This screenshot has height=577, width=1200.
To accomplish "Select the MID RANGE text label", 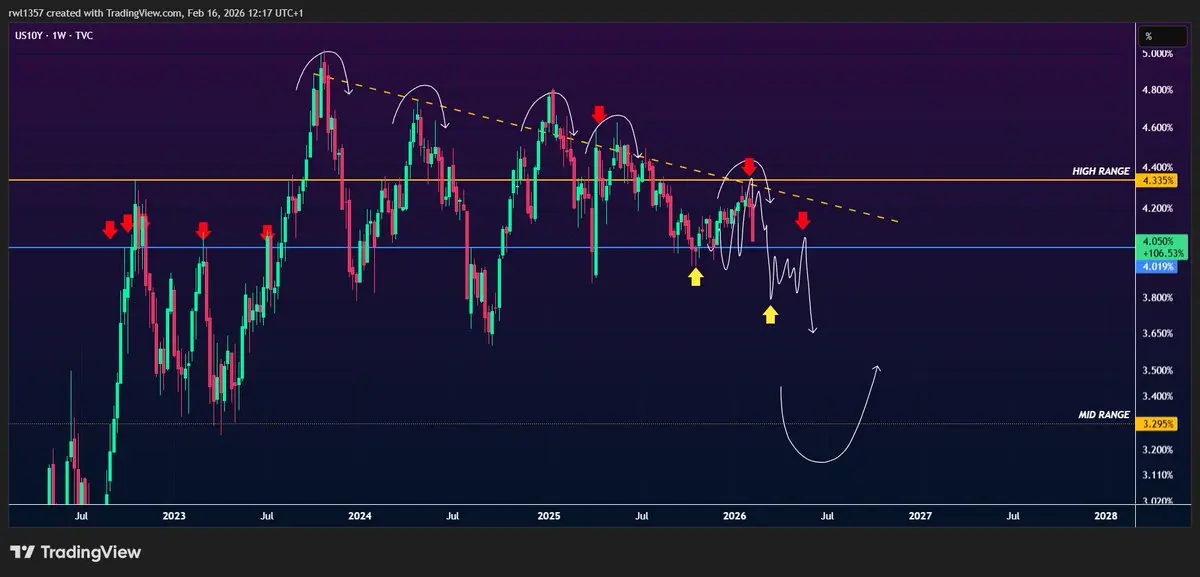I will [x=1105, y=414].
